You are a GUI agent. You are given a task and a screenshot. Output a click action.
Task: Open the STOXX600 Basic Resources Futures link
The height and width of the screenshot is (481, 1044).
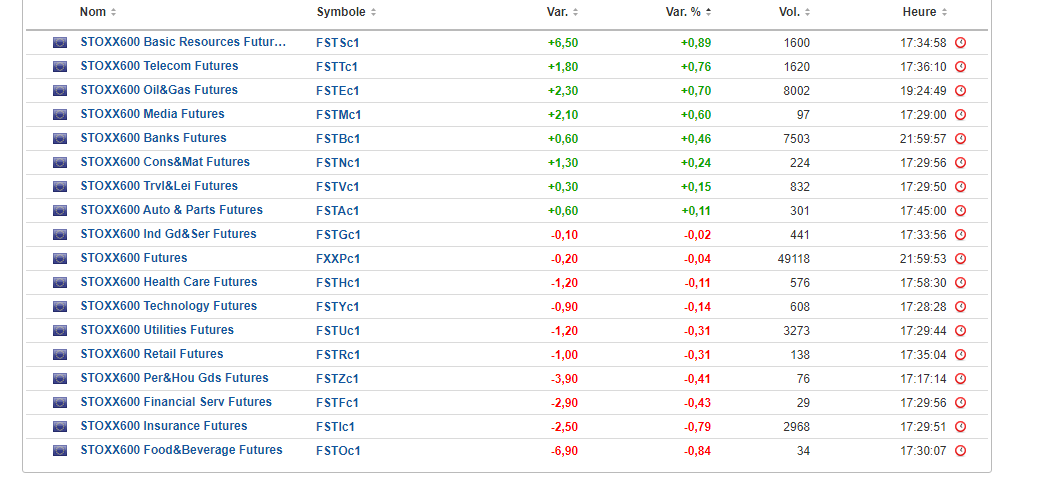pos(183,42)
